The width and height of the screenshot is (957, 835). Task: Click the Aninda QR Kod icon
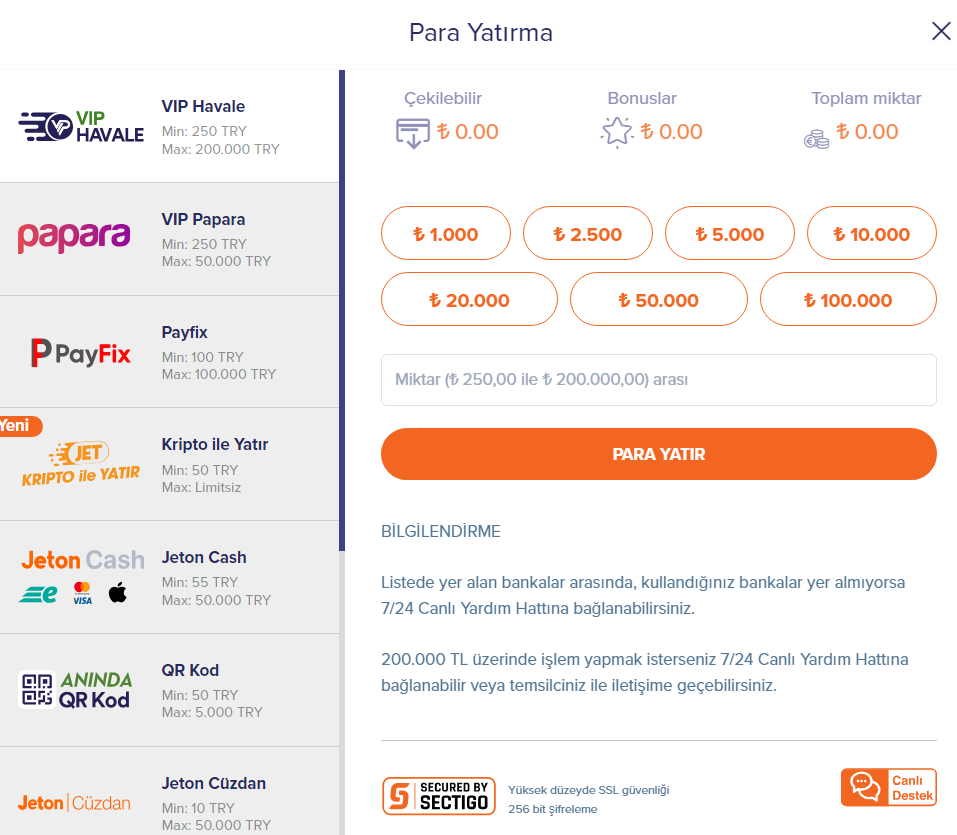(x=76, y=690)
